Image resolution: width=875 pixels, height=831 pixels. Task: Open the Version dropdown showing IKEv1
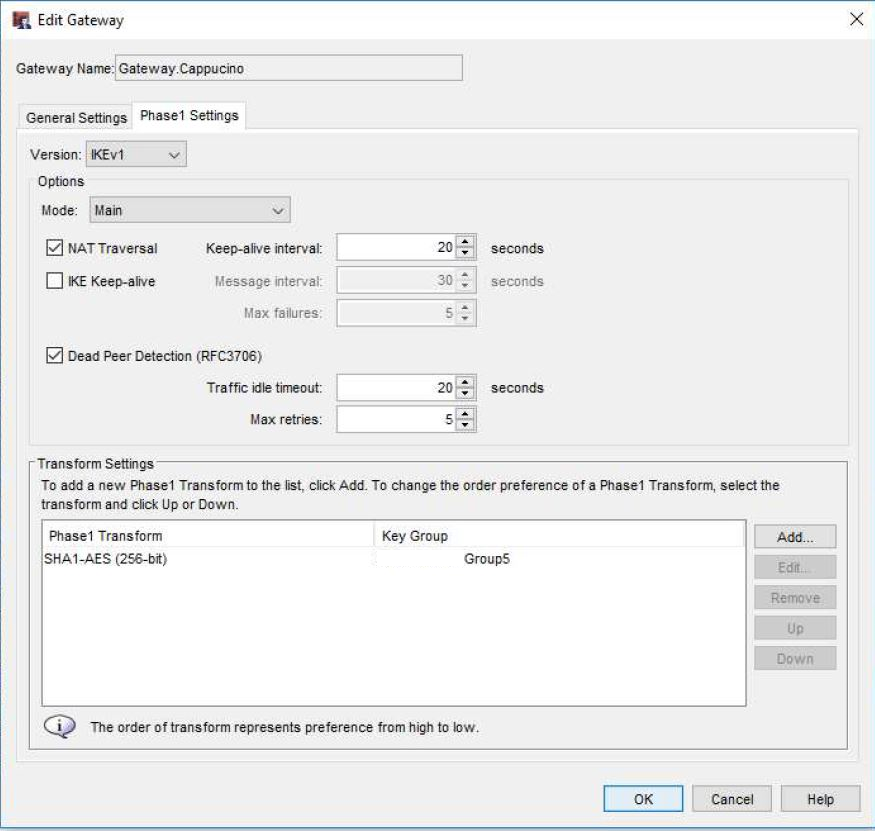[136, 155]
